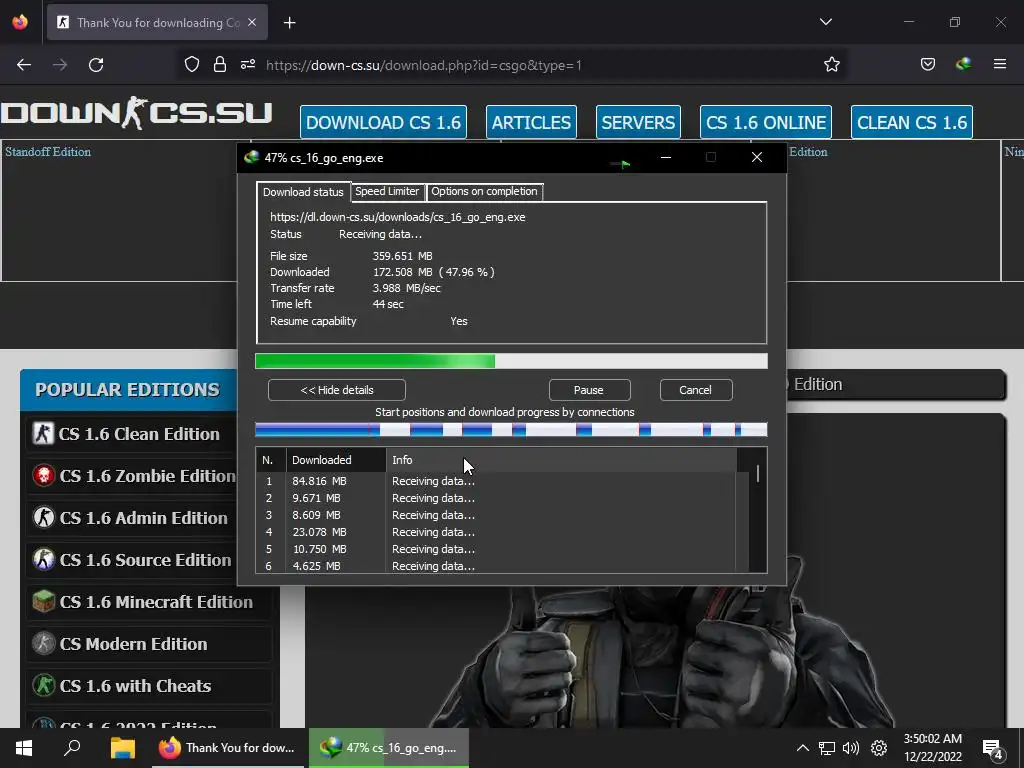
Task: Open the site permissions icon in the address bar
Action: pos(248,65)
